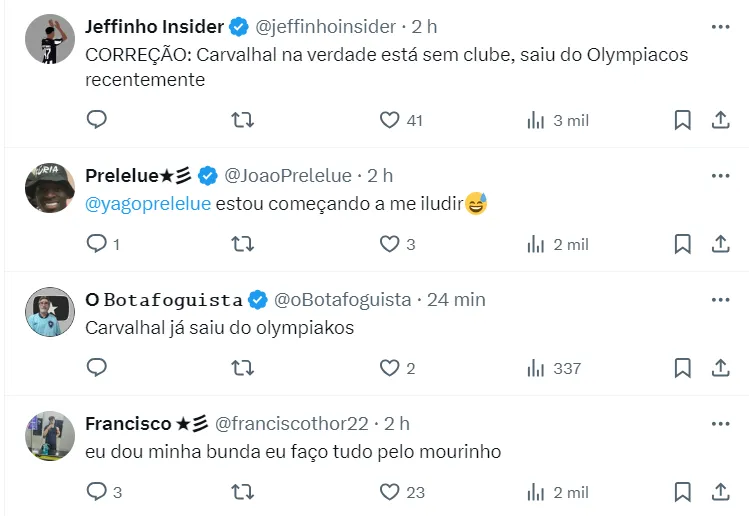
Task: Open more options on Jeffinho Insider's tweet
Action: 720,26
